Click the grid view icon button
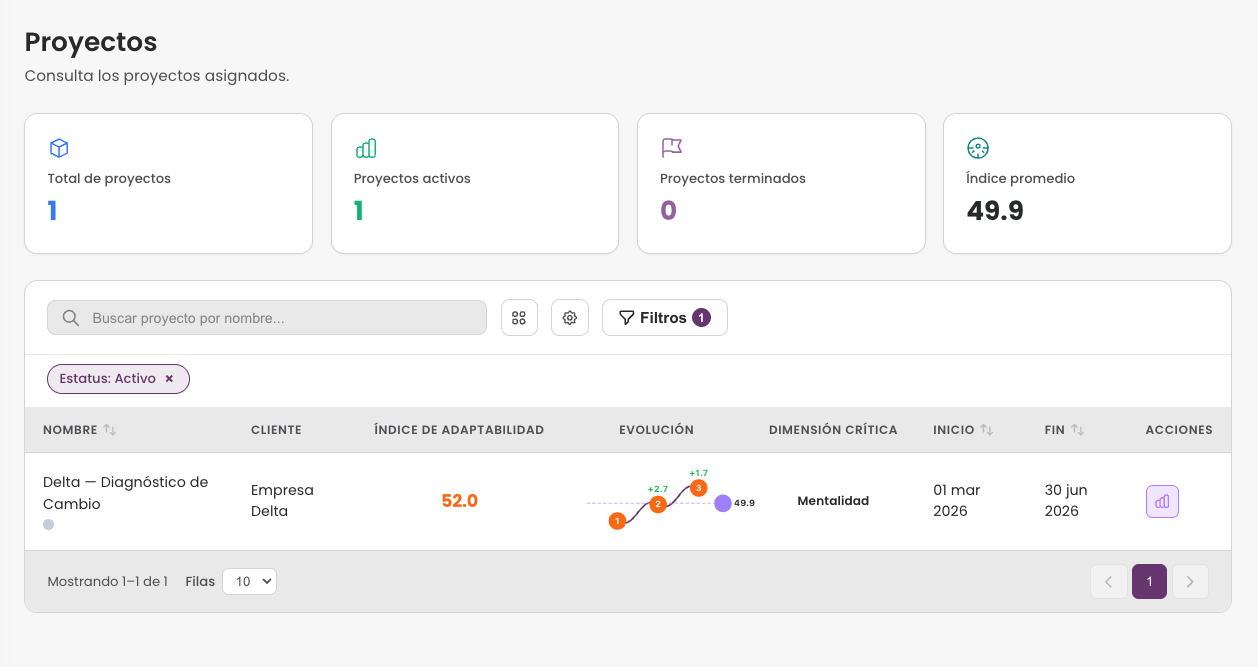 pos(519,318)
